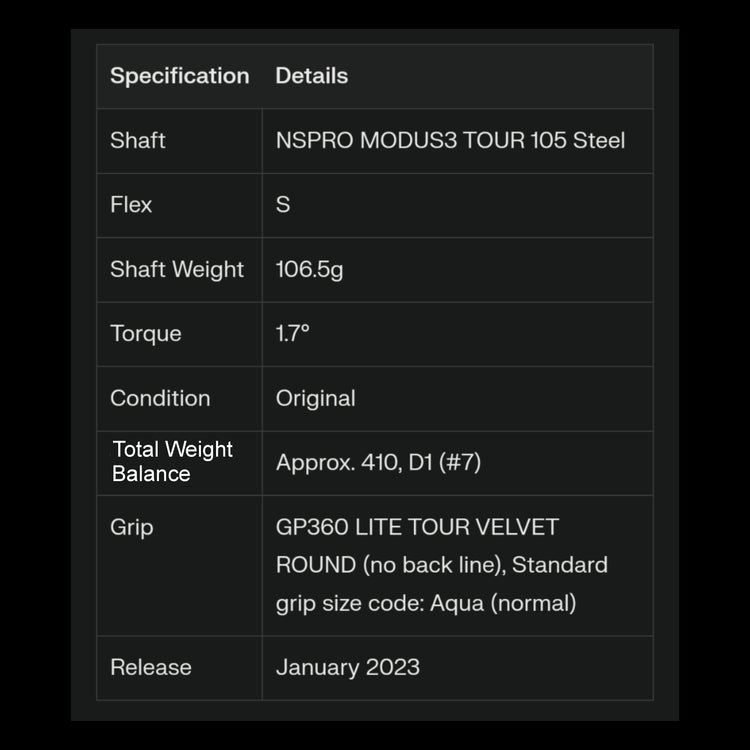Click the Approx. 410, D1 (#7) value

tap(378, 463)
